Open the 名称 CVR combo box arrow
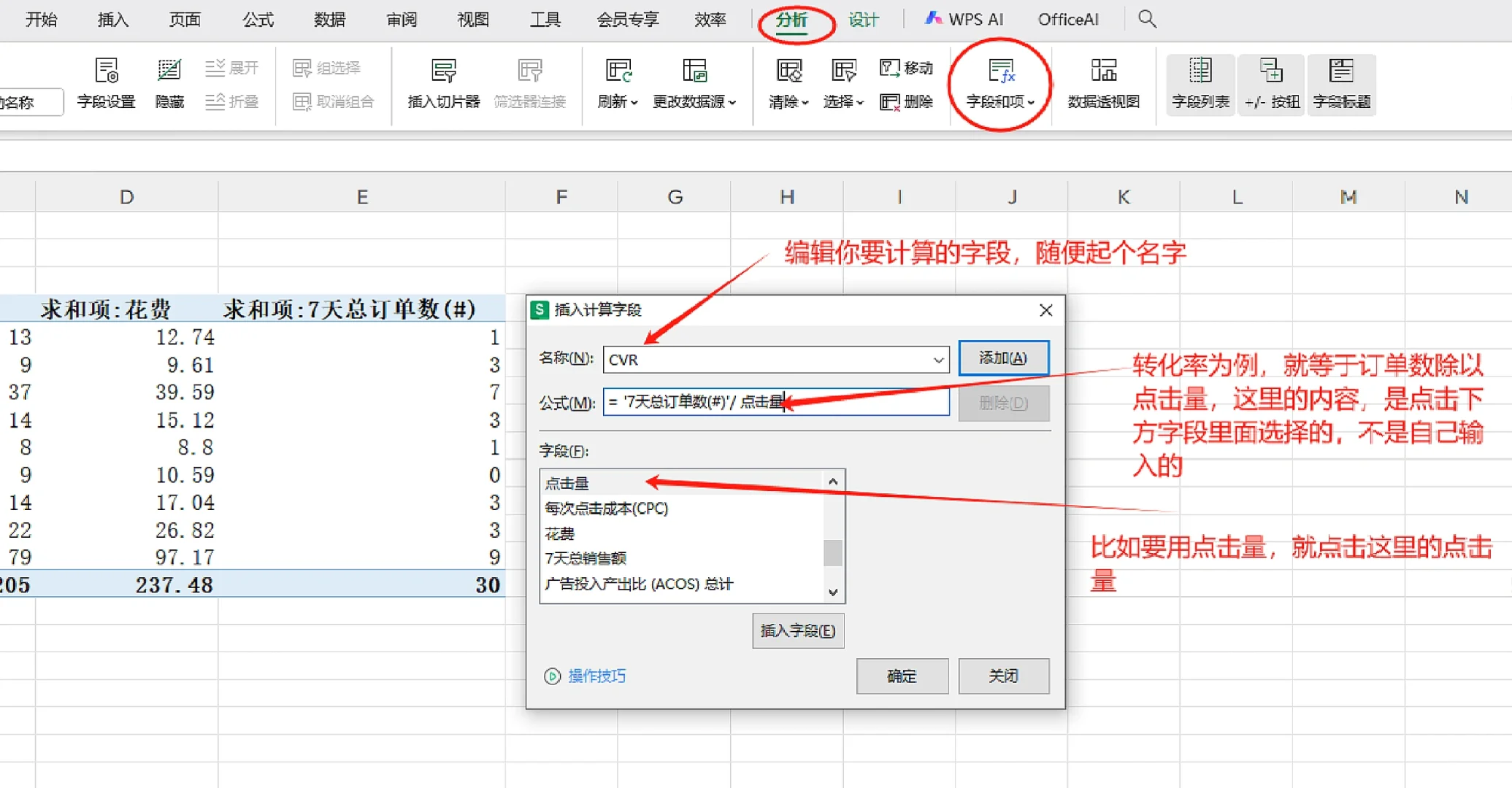Viewport: 1512px width, 788px height. pyautogui.click(x=938, y=360)
